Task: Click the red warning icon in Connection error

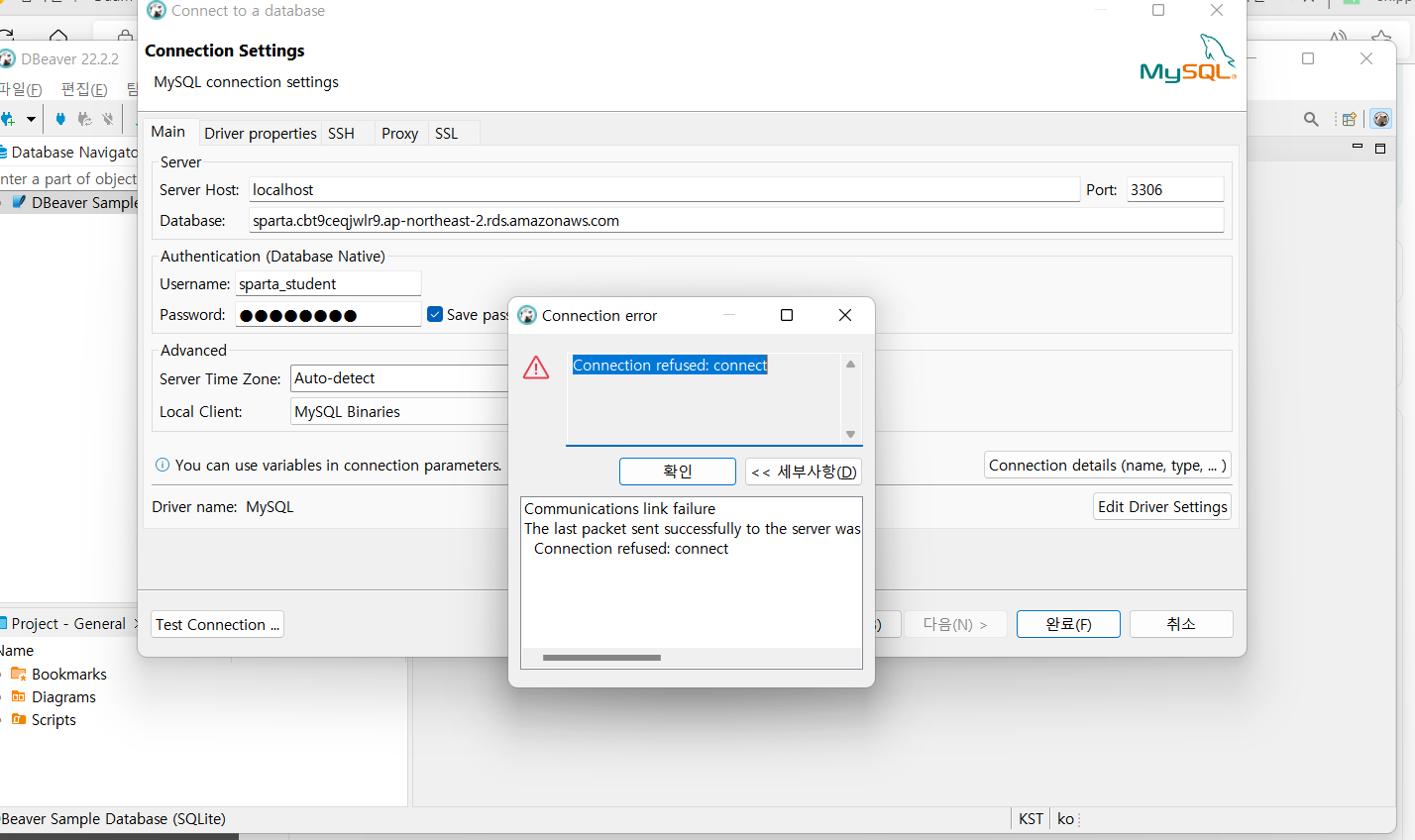Action: pos(536,367)
